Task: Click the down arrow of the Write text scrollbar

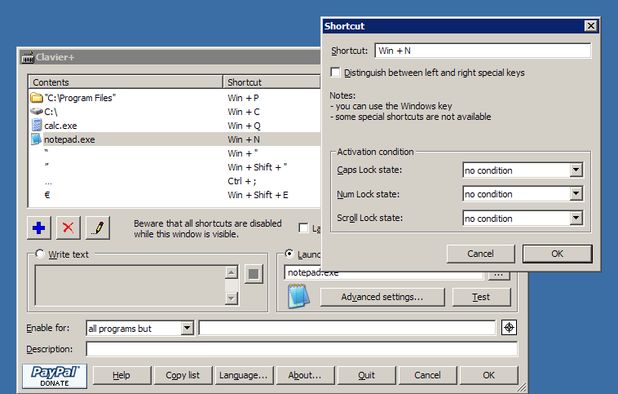Action: click(231, 298)
